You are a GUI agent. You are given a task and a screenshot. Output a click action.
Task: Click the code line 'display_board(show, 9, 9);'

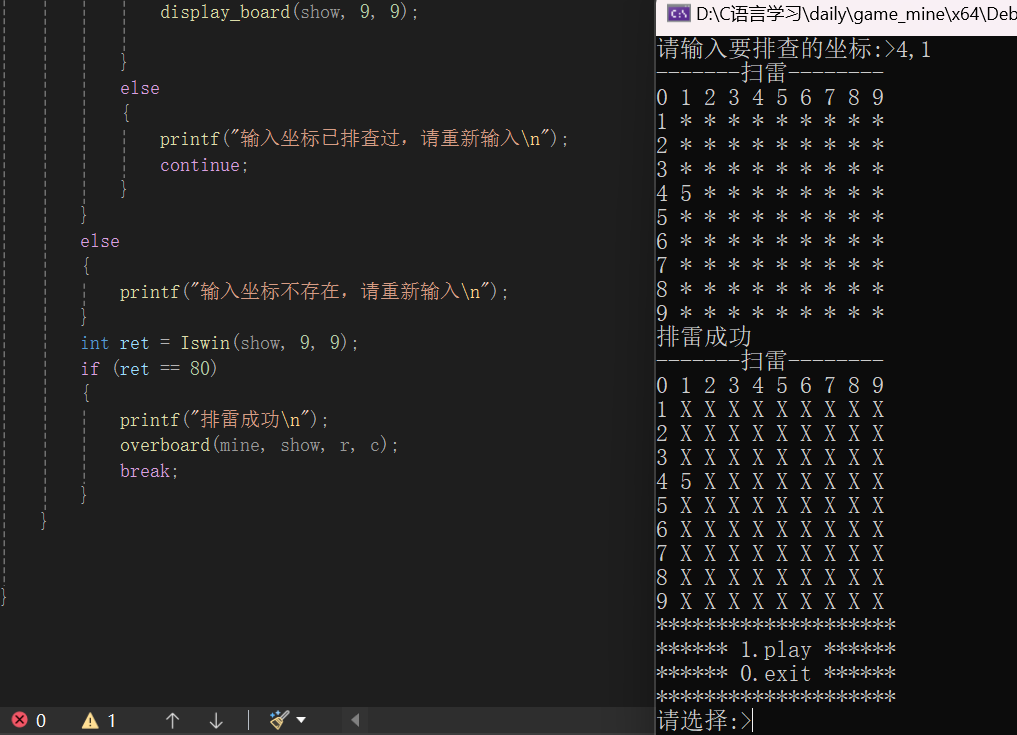coord(289,12)
